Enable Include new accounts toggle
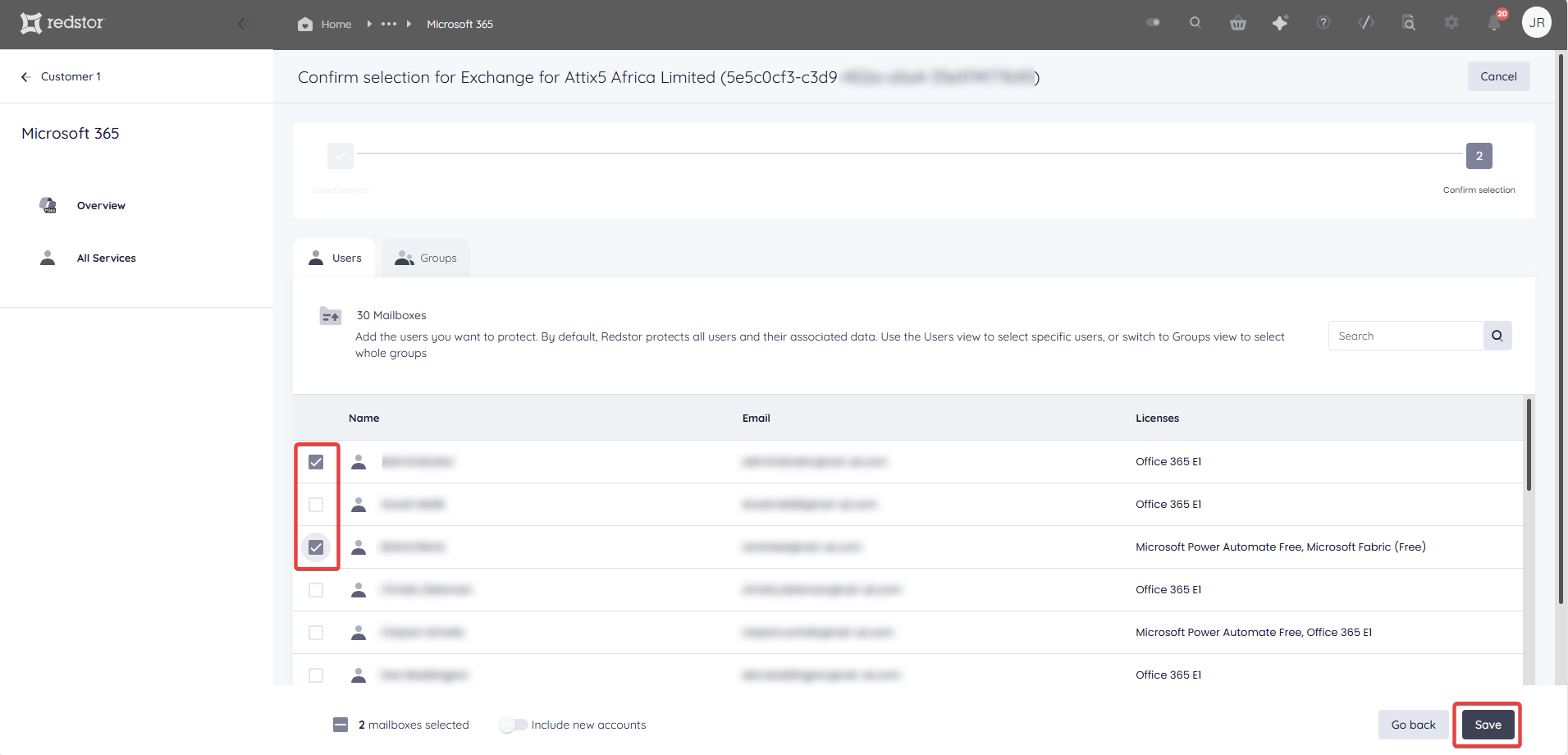The height and width of the screenshot is (755, 1568). click(x=514, y=725)
